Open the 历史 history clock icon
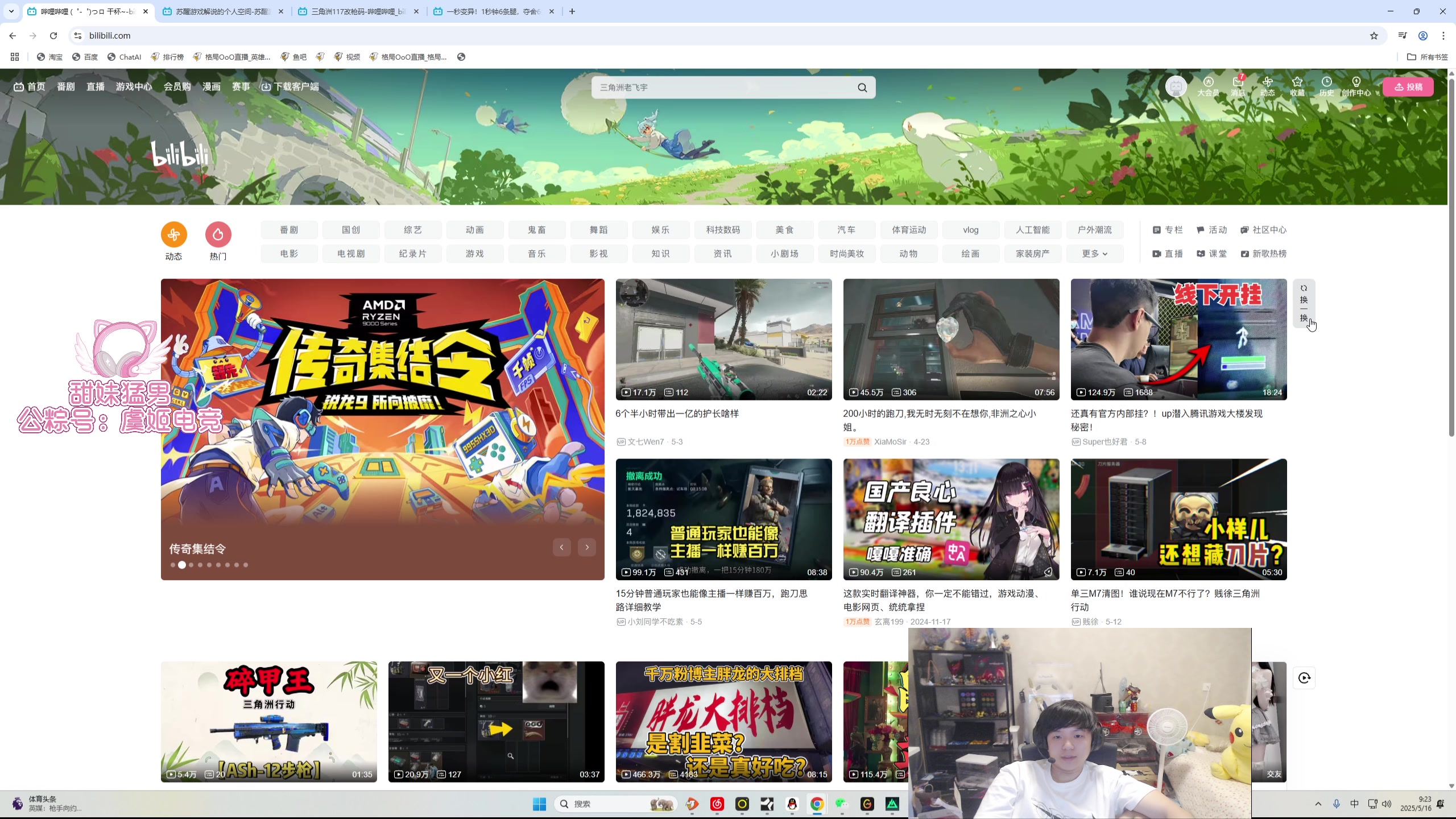Viewport: 1456px width, 819px height. [1326, 86]
